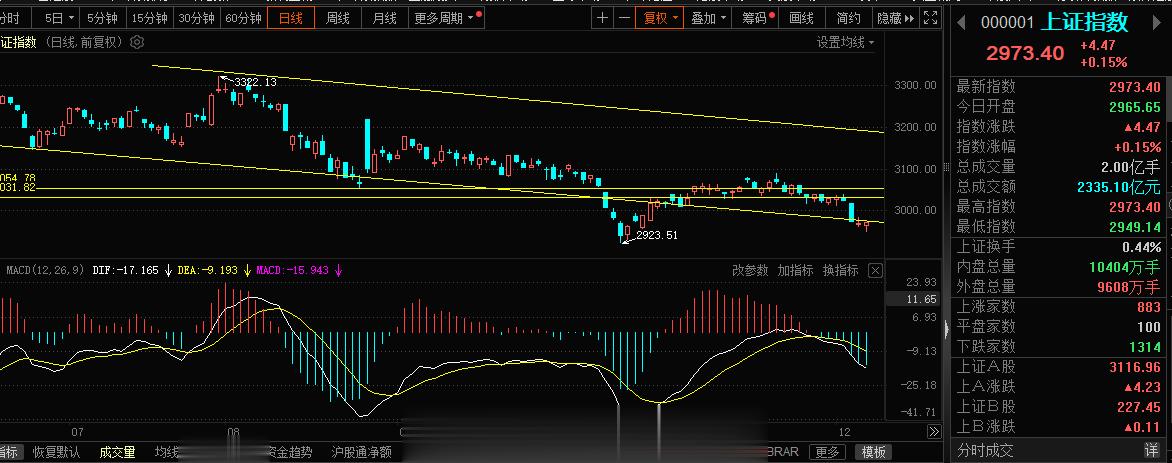Viewport: 1172px width, 463px height.
Task: Click 恢复默认 restore defaults button
Action: click(x=56, y=452)
